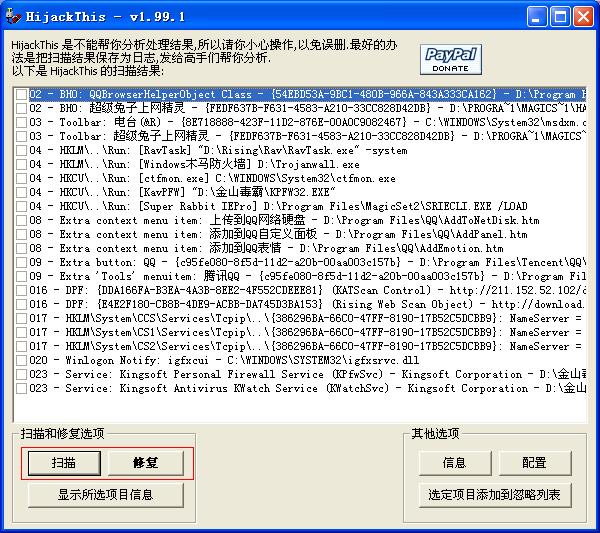Viewport: 600px width, 533px height.
Task: Check the O9 Extra button QQ entry
Action: click(21, 262)
